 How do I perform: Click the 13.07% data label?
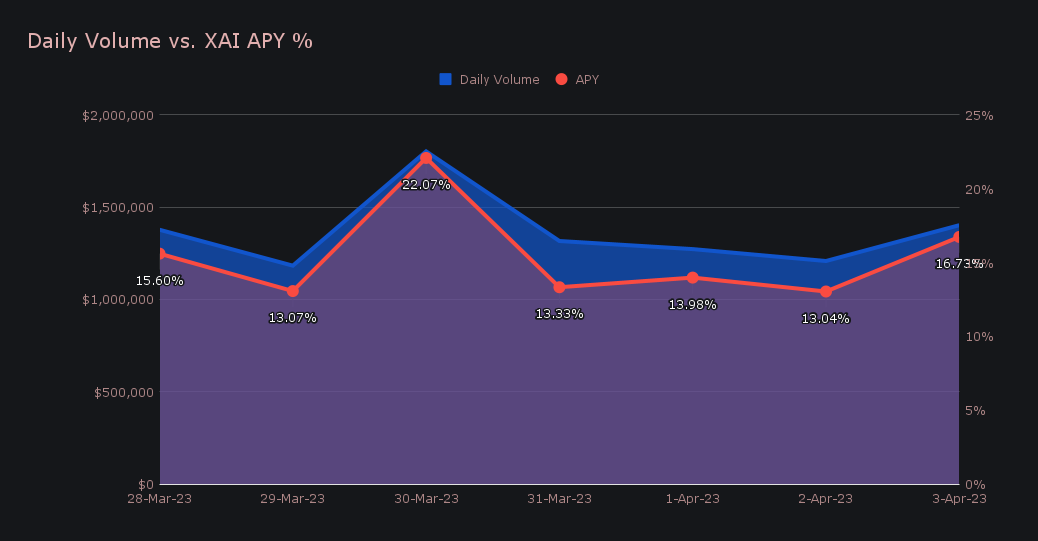coord(293,318)
